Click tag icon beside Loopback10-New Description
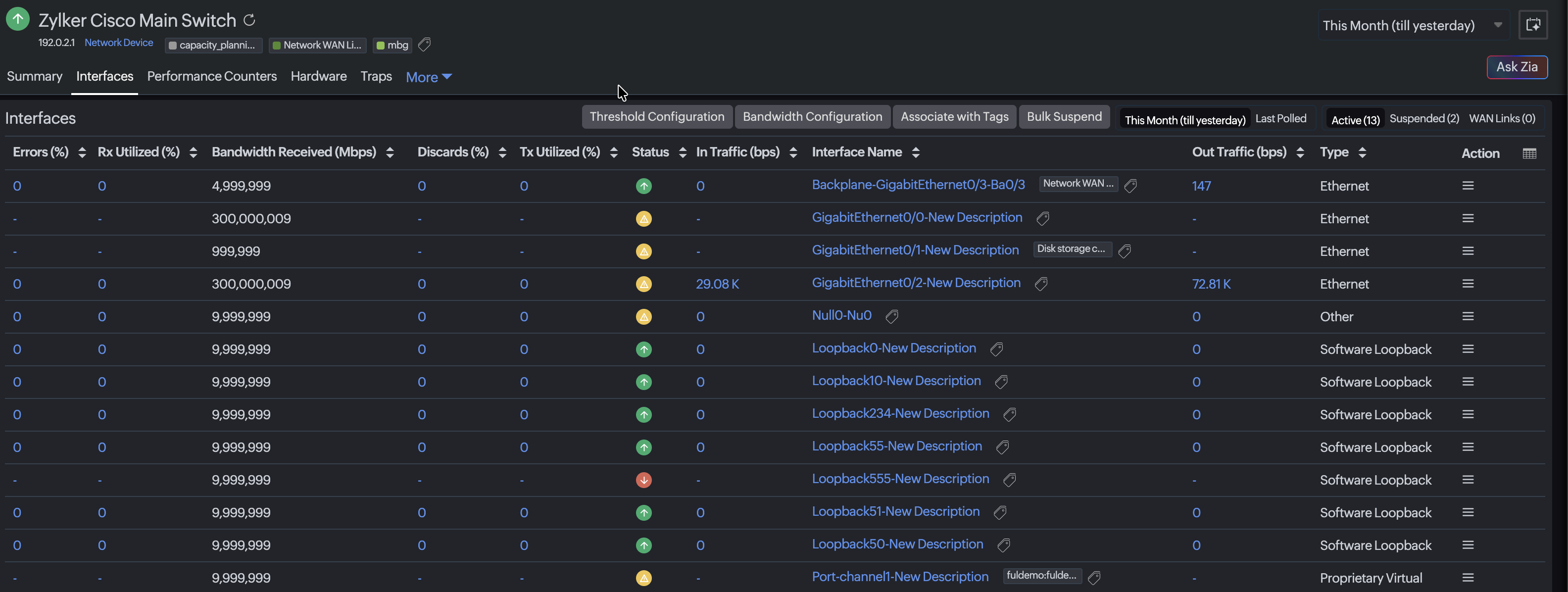 (x=1001, y=382)
